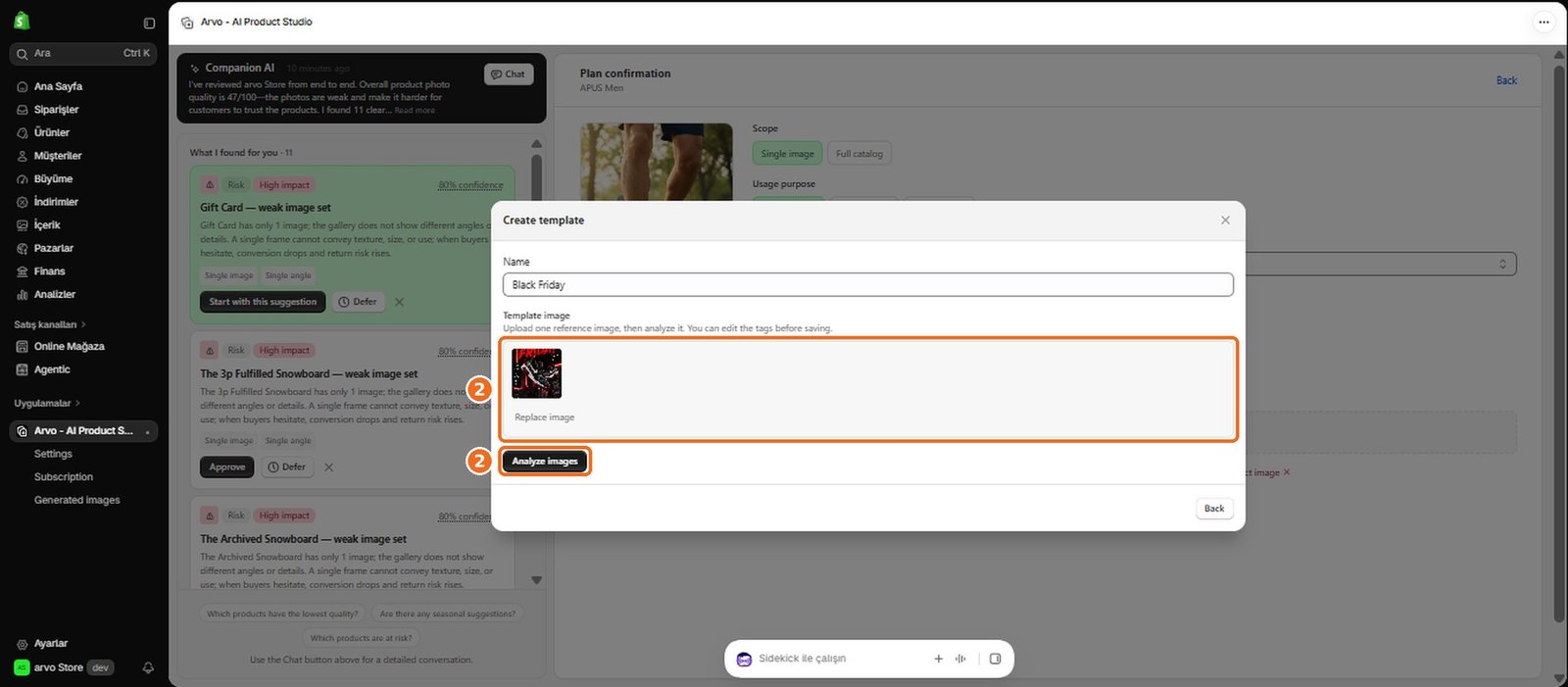Open the Generated images sub-item
The image size is (1568, 687).
click(77, 500)
